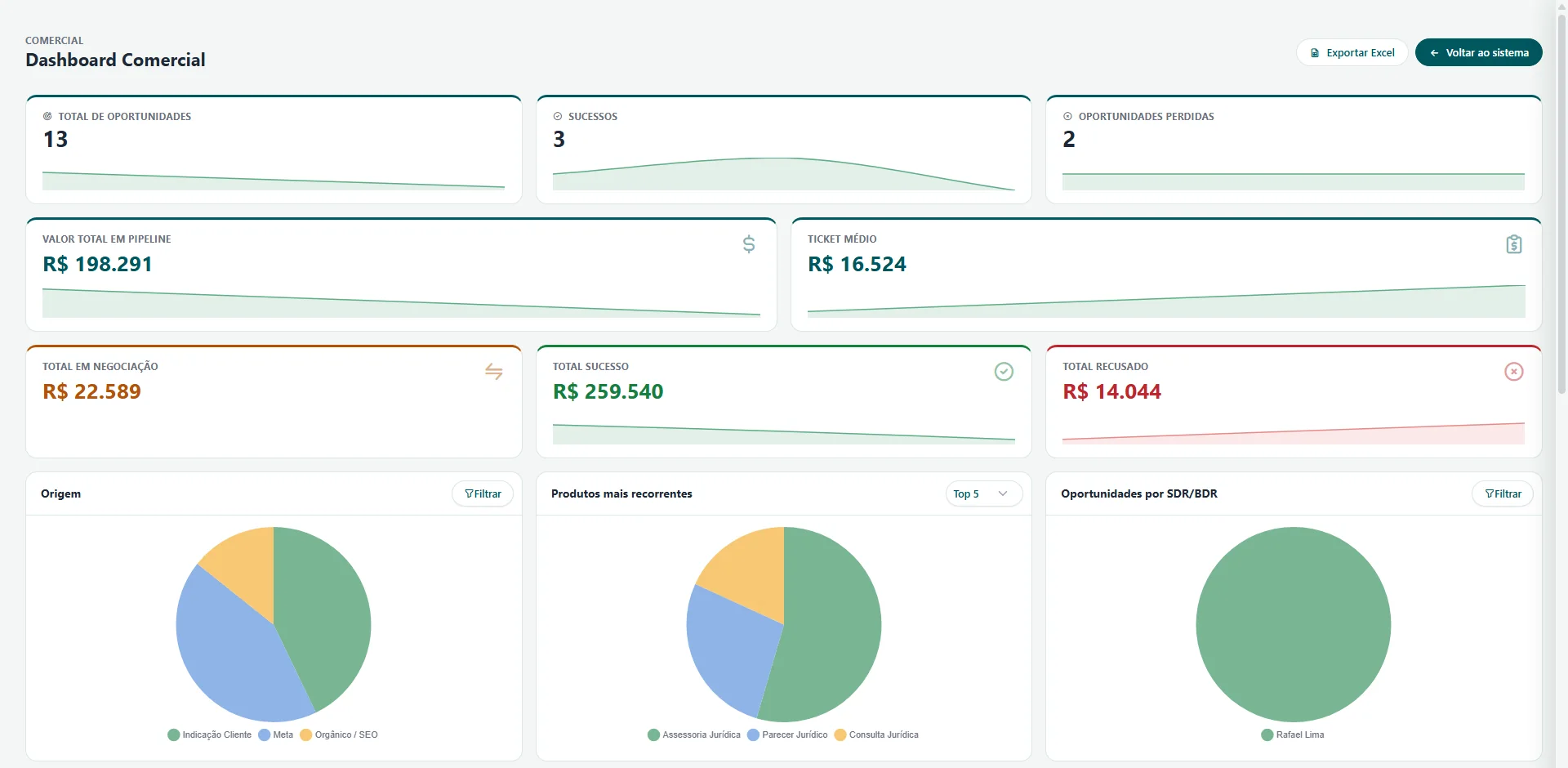This screenshot has width=1568, height=768.
Task: Toggle the Consulta Jurídica legend item
Action: click(x=876, y=735)
